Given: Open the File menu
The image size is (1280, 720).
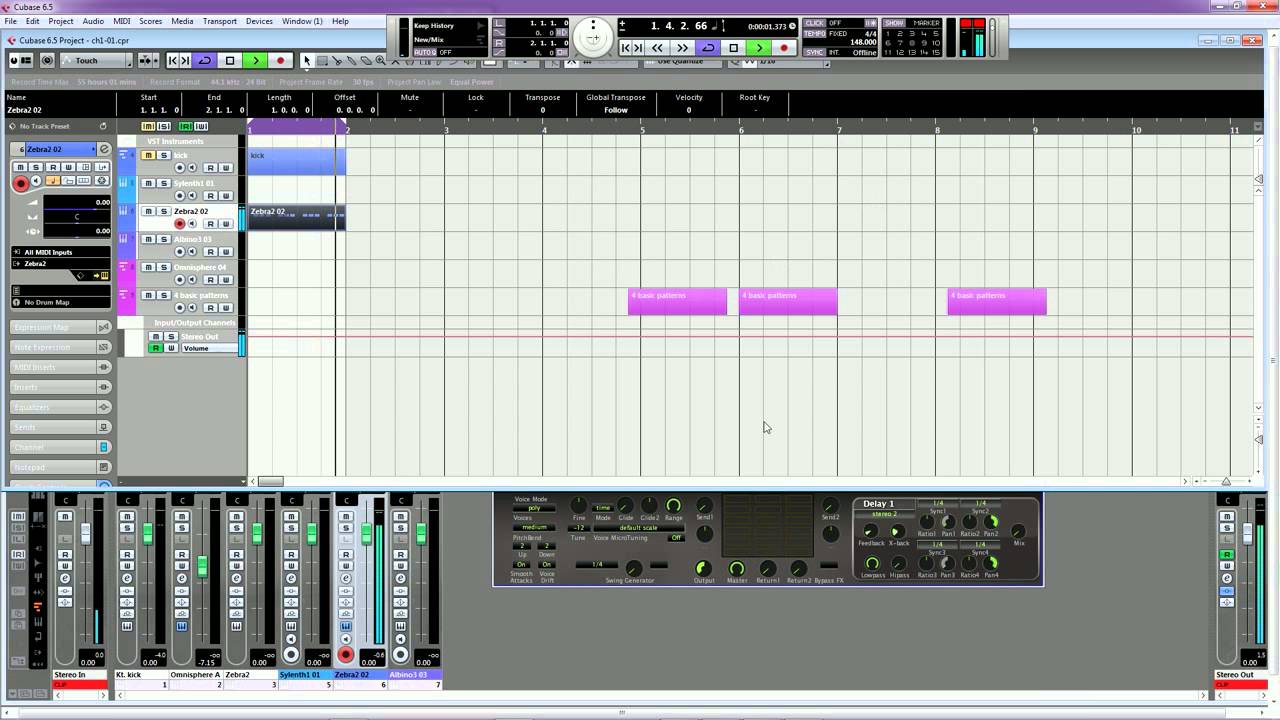Looking at the screenshot, I should click(10, 21).
